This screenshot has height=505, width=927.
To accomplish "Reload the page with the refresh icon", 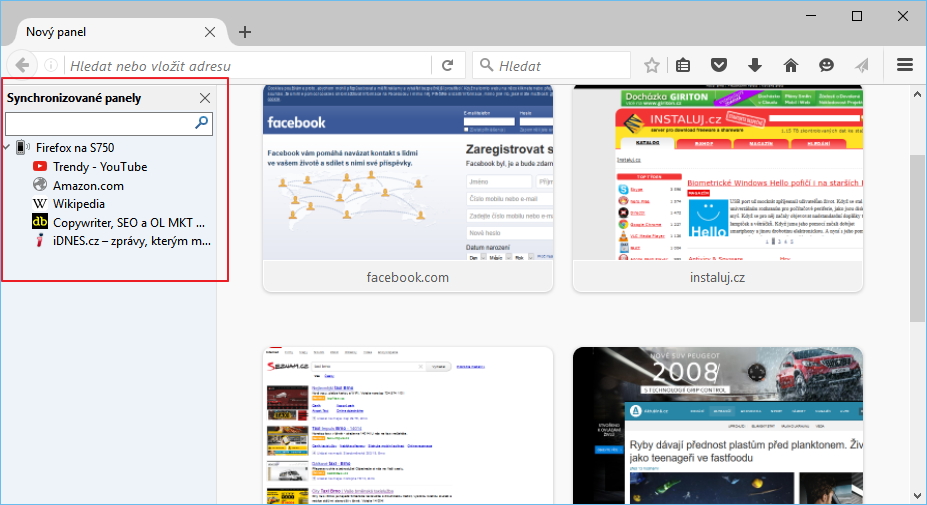I will [x=448, y=65].
